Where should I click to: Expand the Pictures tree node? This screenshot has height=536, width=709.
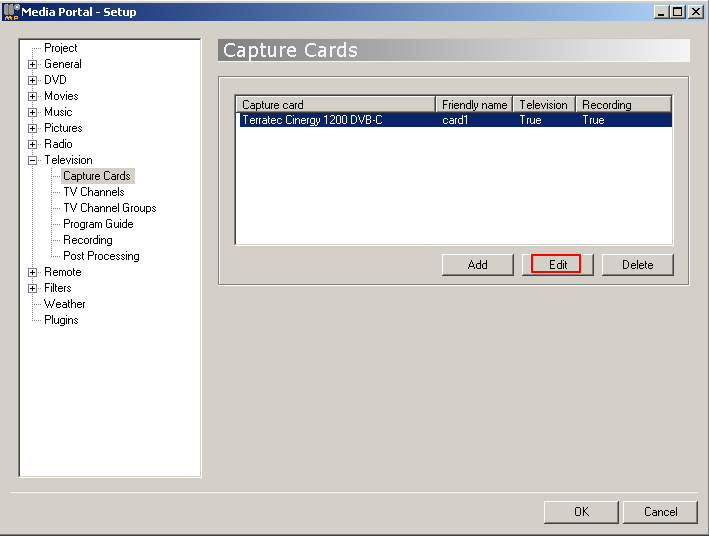(x=32, y=128)
